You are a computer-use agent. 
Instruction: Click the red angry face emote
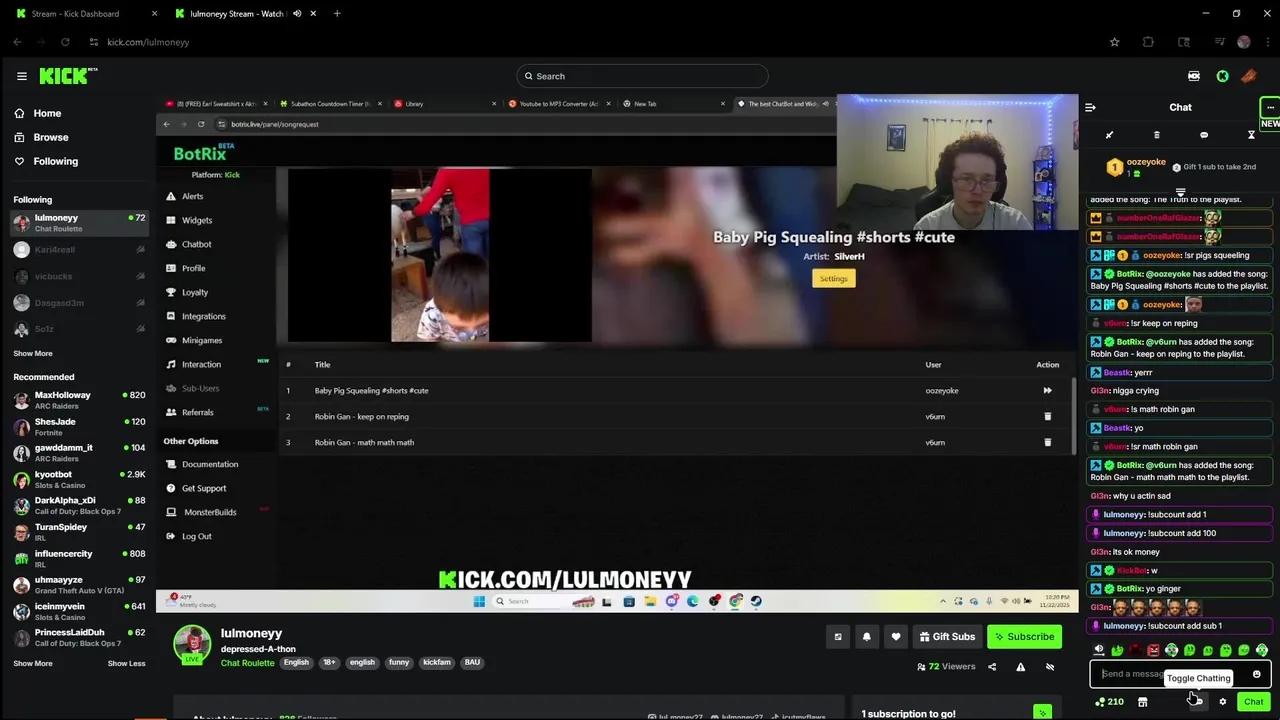click(x=1153, y=651)
